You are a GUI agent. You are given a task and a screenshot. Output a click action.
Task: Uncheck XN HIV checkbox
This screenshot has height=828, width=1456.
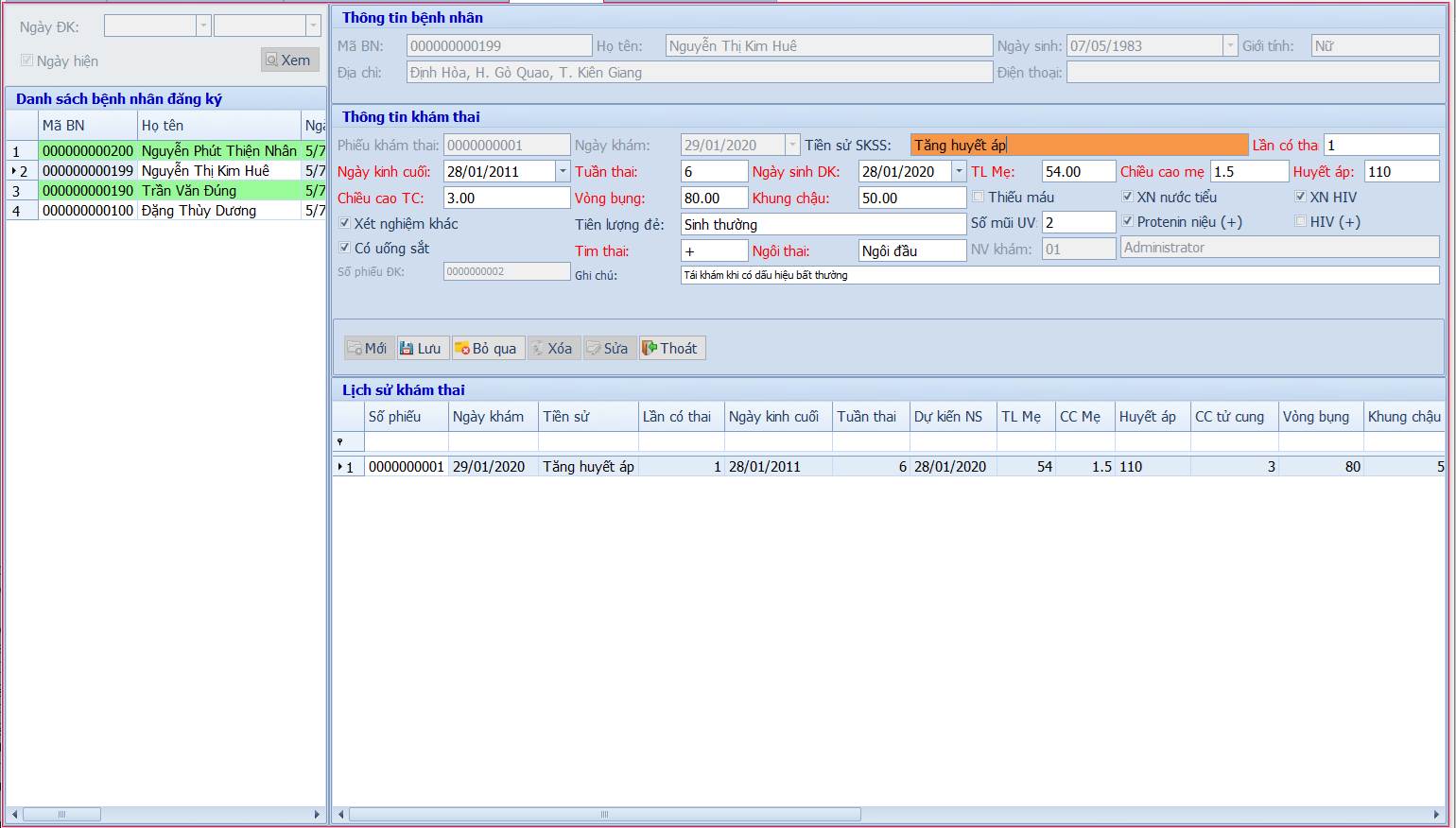[1301, 197]
